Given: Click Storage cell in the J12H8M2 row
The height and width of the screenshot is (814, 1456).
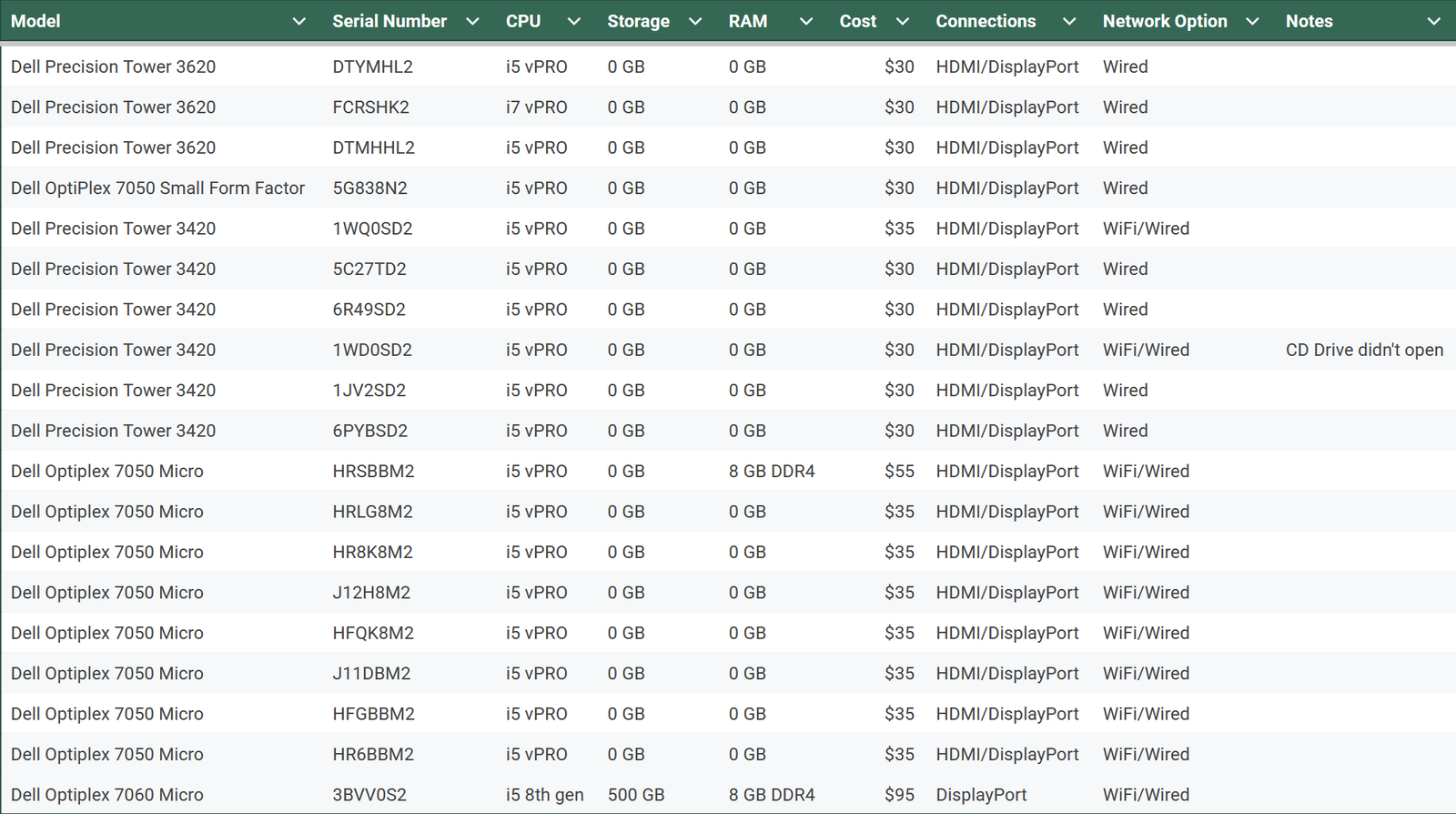Looking at the screenshot, I should point(626,593).
